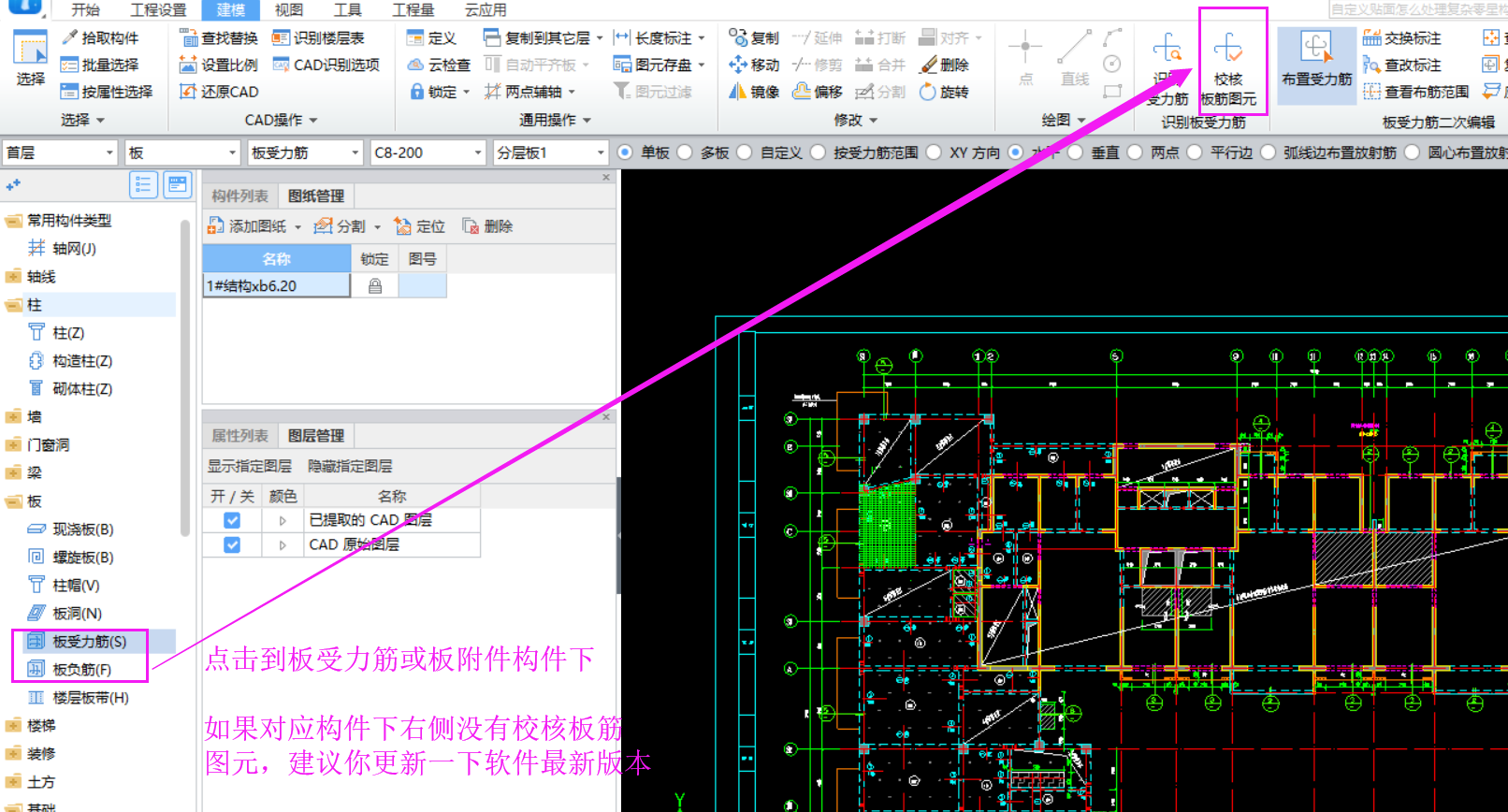This screenshot has height=812, width=1508.
Task: Select the 旋转 rotate tool
Action: coord(944,92)
